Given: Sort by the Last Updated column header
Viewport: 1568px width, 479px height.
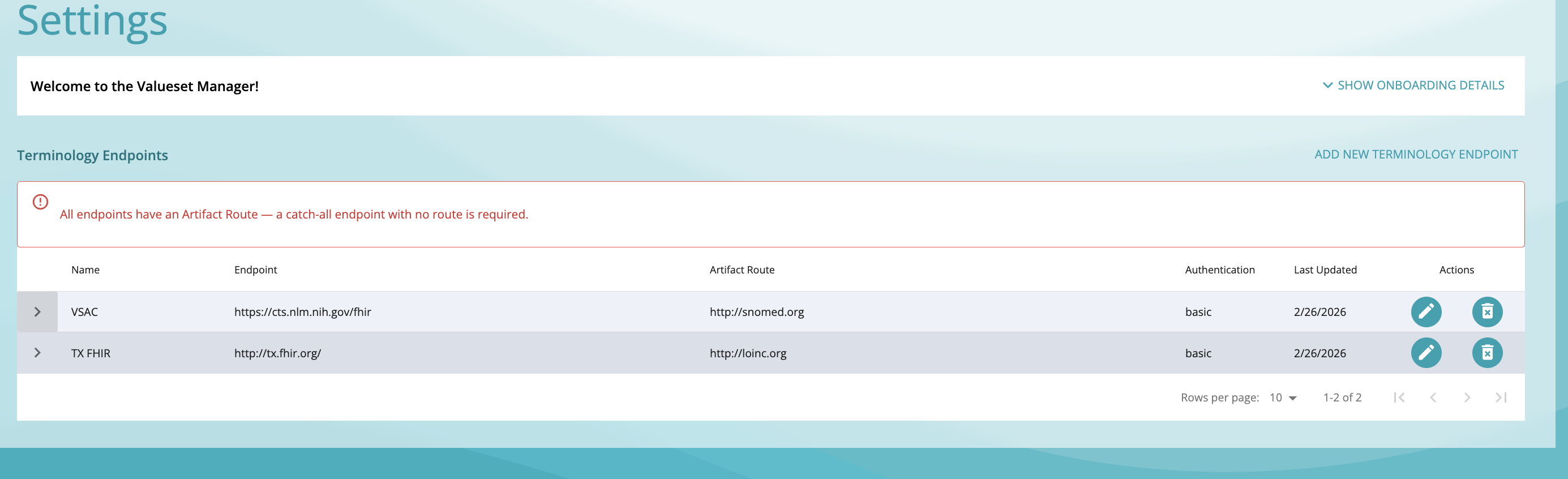Looking at the screenshot, I should coord(1325,270).
